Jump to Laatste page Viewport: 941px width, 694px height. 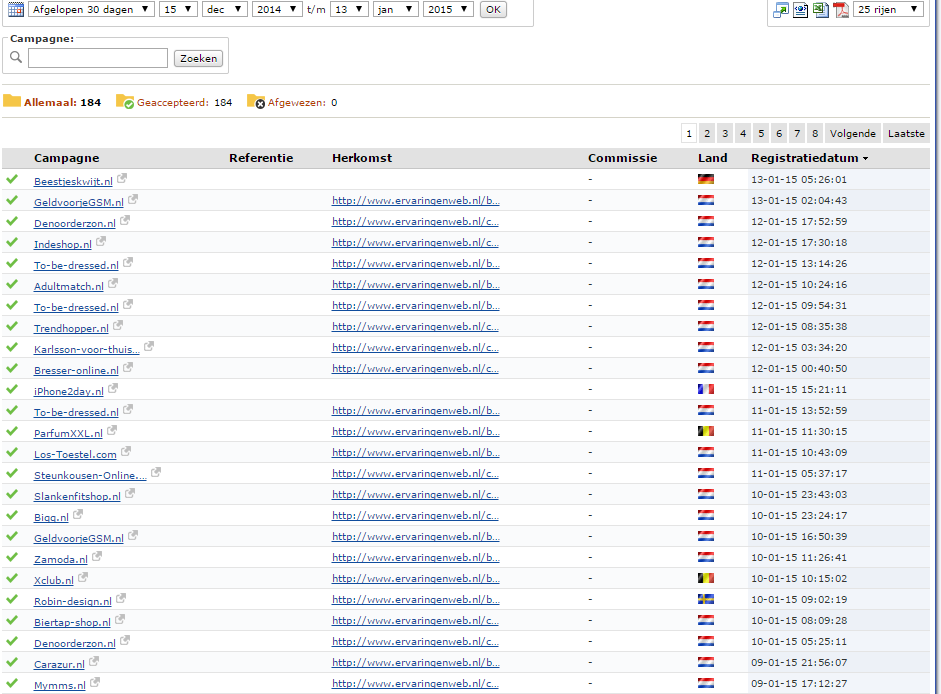906,133
